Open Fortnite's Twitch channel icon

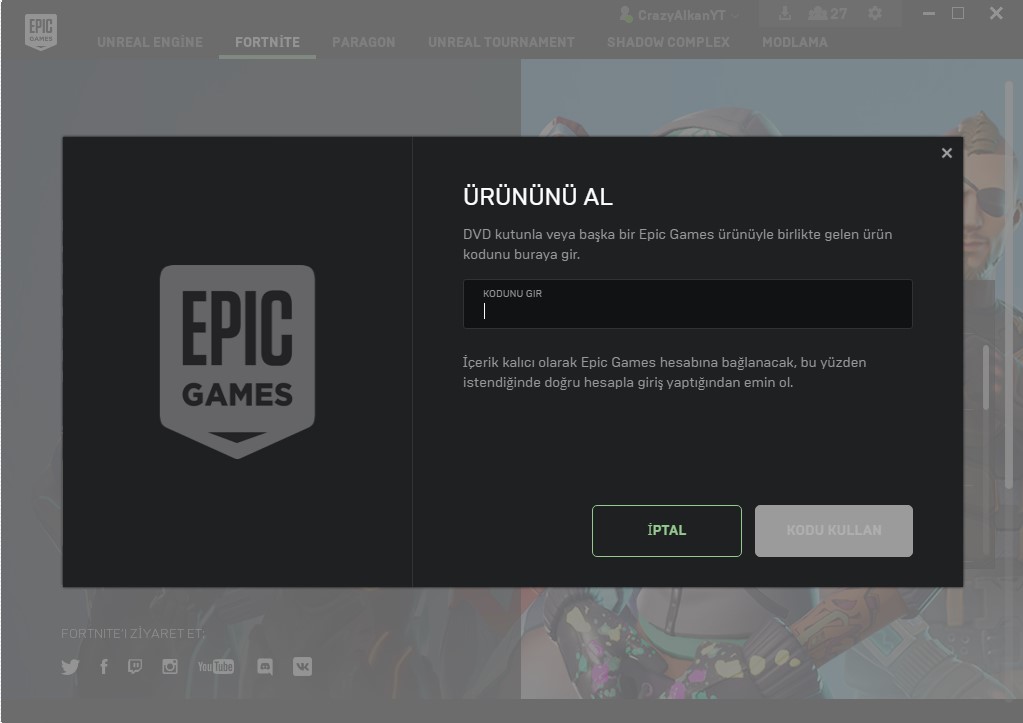click(135, 666)
